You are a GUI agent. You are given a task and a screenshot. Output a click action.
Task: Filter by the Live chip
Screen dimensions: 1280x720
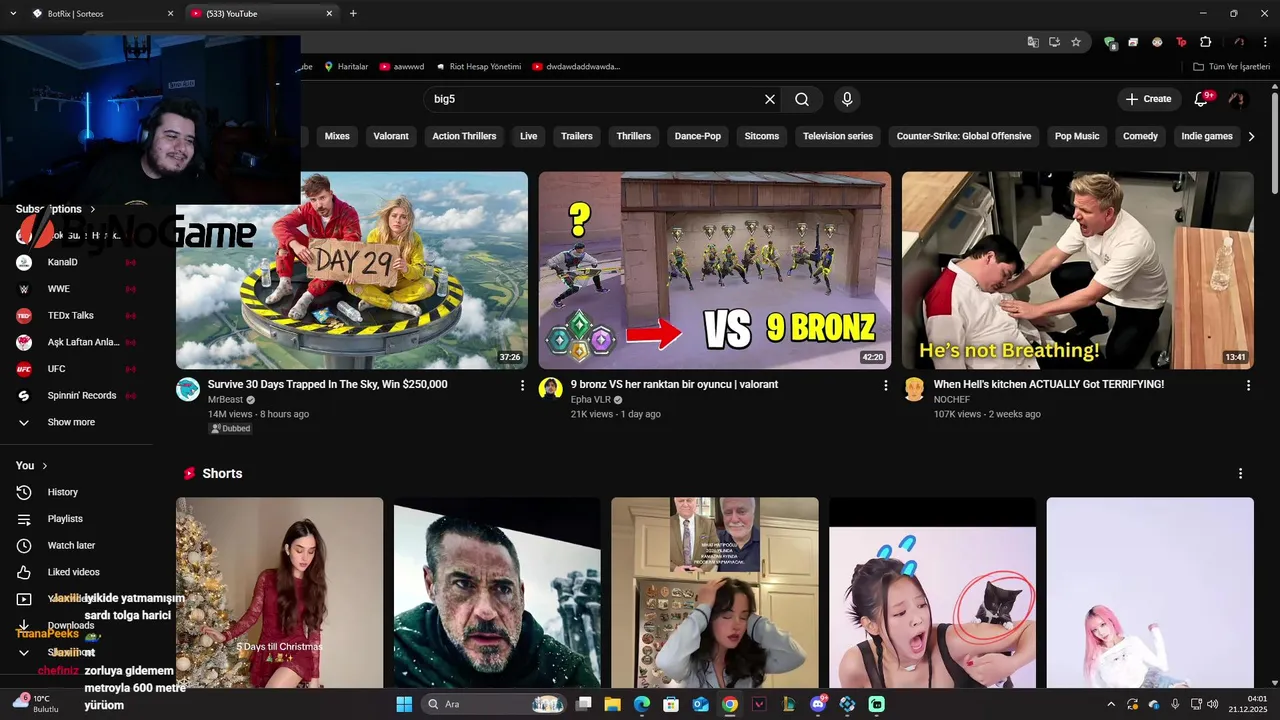[529, 136]
